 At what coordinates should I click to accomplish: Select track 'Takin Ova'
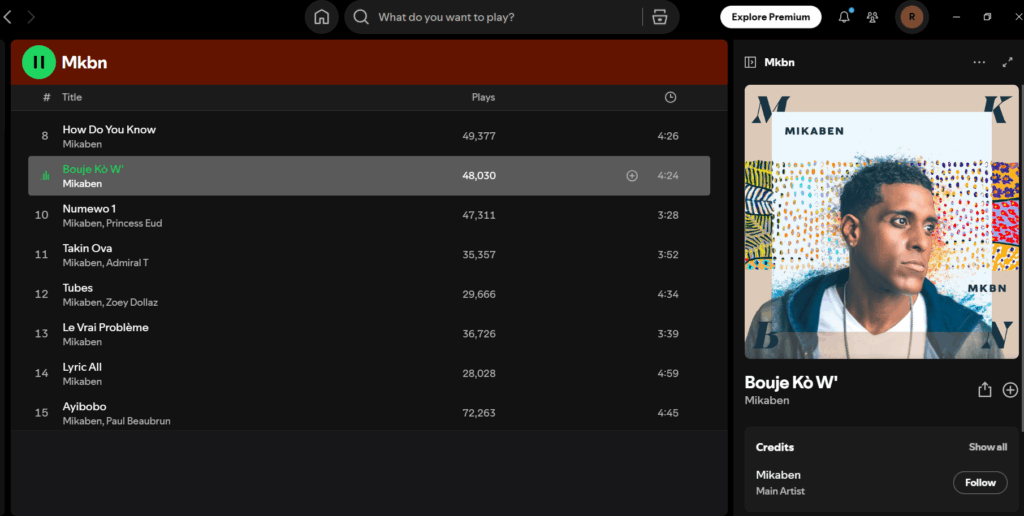click(87, 248)
